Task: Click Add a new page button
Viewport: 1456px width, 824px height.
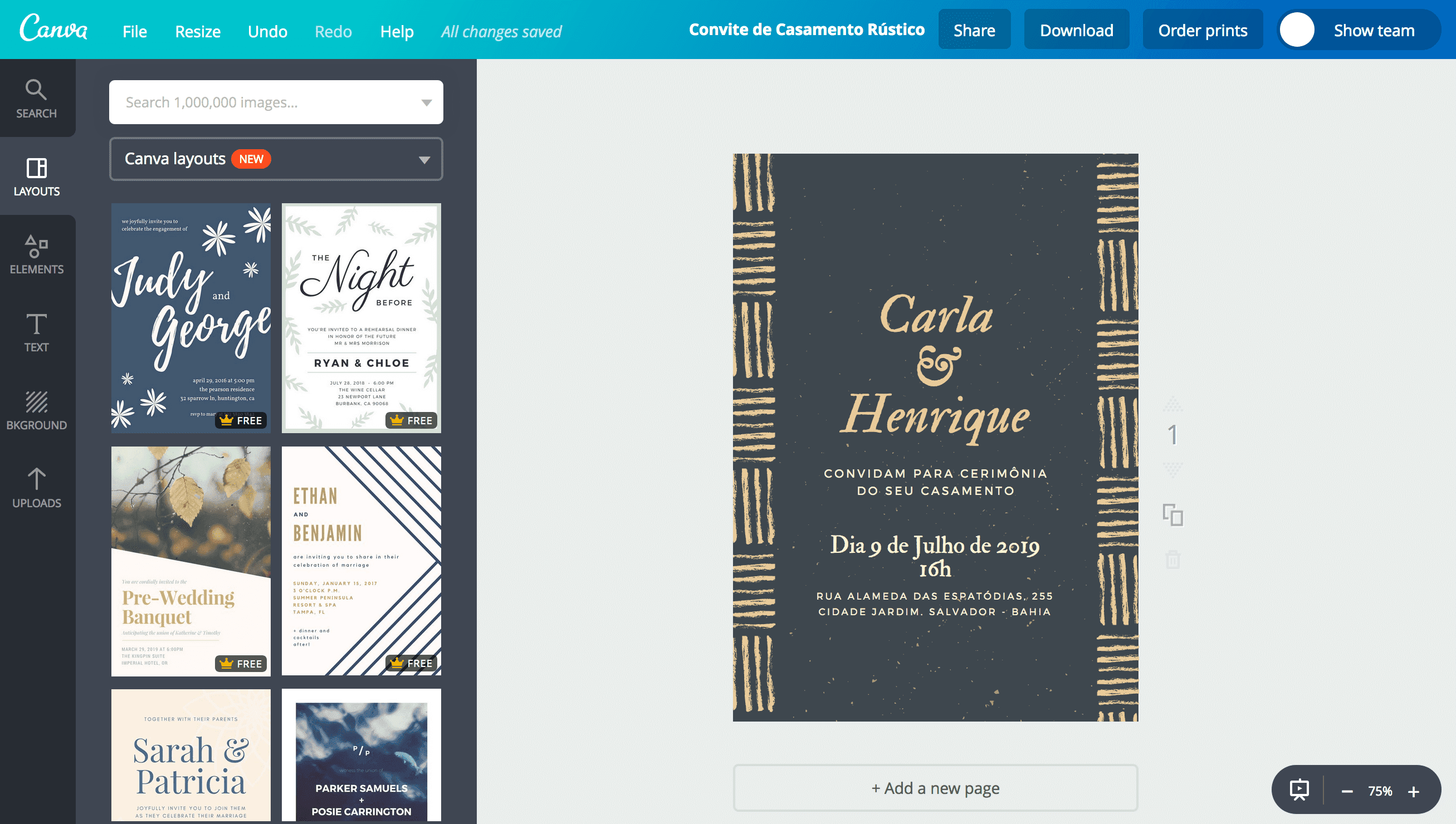Action: click(x=935, y=788)
